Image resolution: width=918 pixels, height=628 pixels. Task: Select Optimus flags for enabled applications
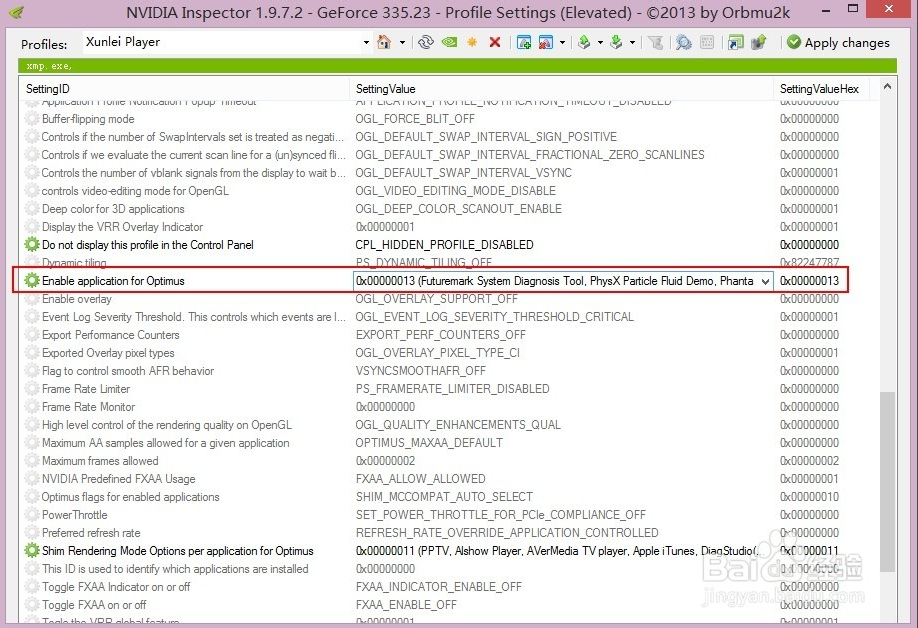click(131, 497)
